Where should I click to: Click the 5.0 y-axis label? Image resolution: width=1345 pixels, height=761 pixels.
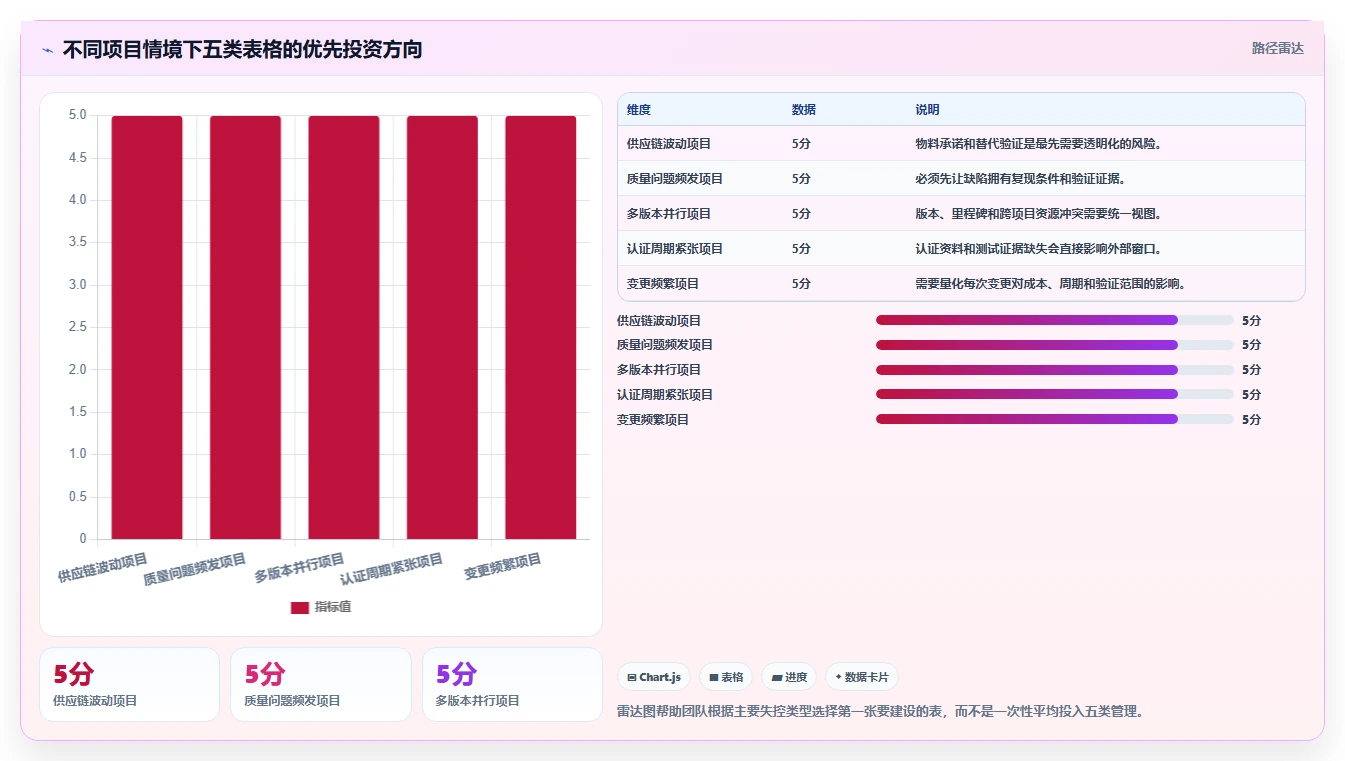click(77, 115)
